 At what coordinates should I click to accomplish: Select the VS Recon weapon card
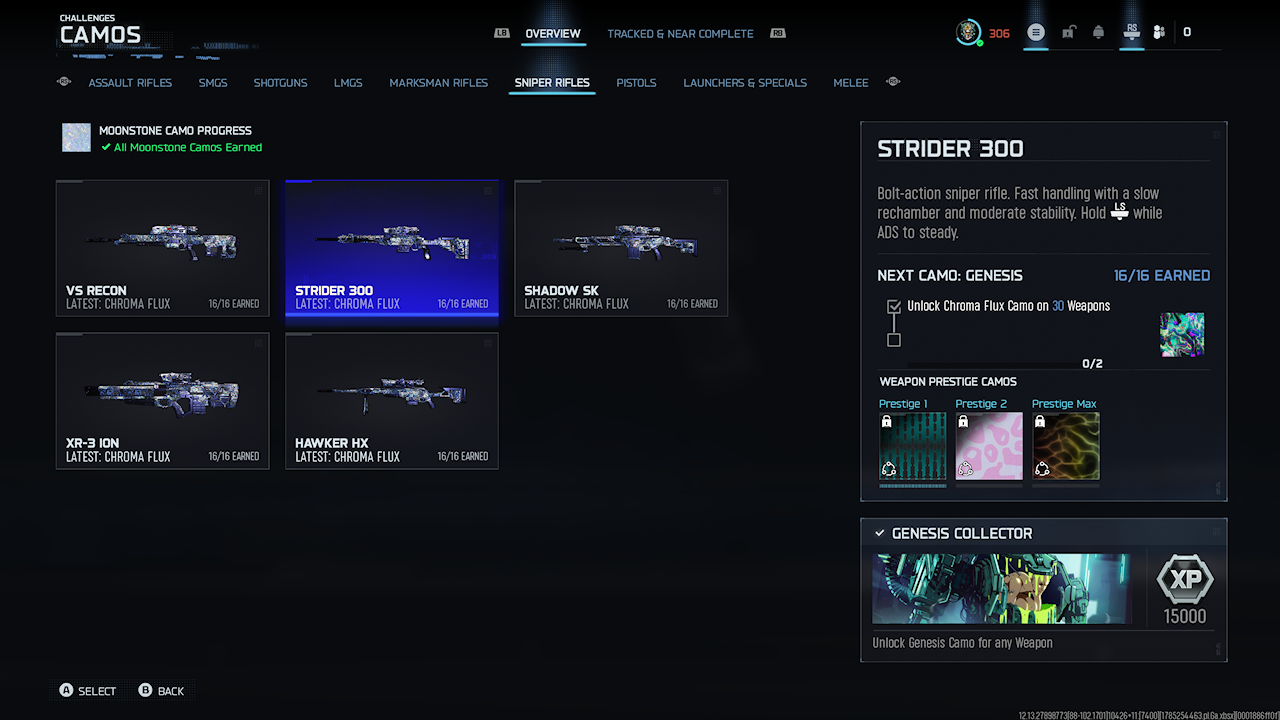point(162,248)
